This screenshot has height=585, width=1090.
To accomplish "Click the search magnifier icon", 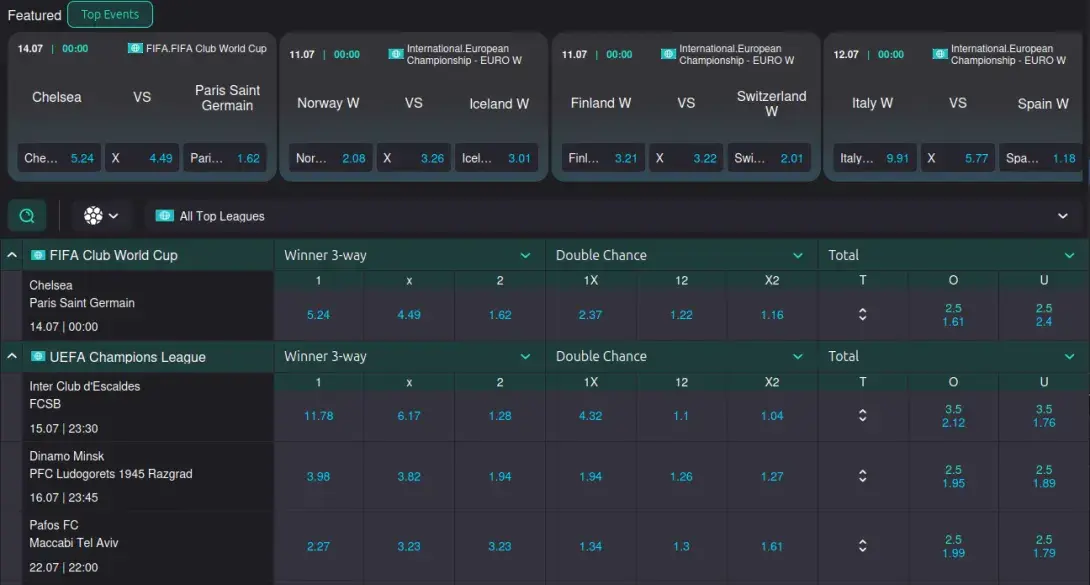I will [27, 216].
